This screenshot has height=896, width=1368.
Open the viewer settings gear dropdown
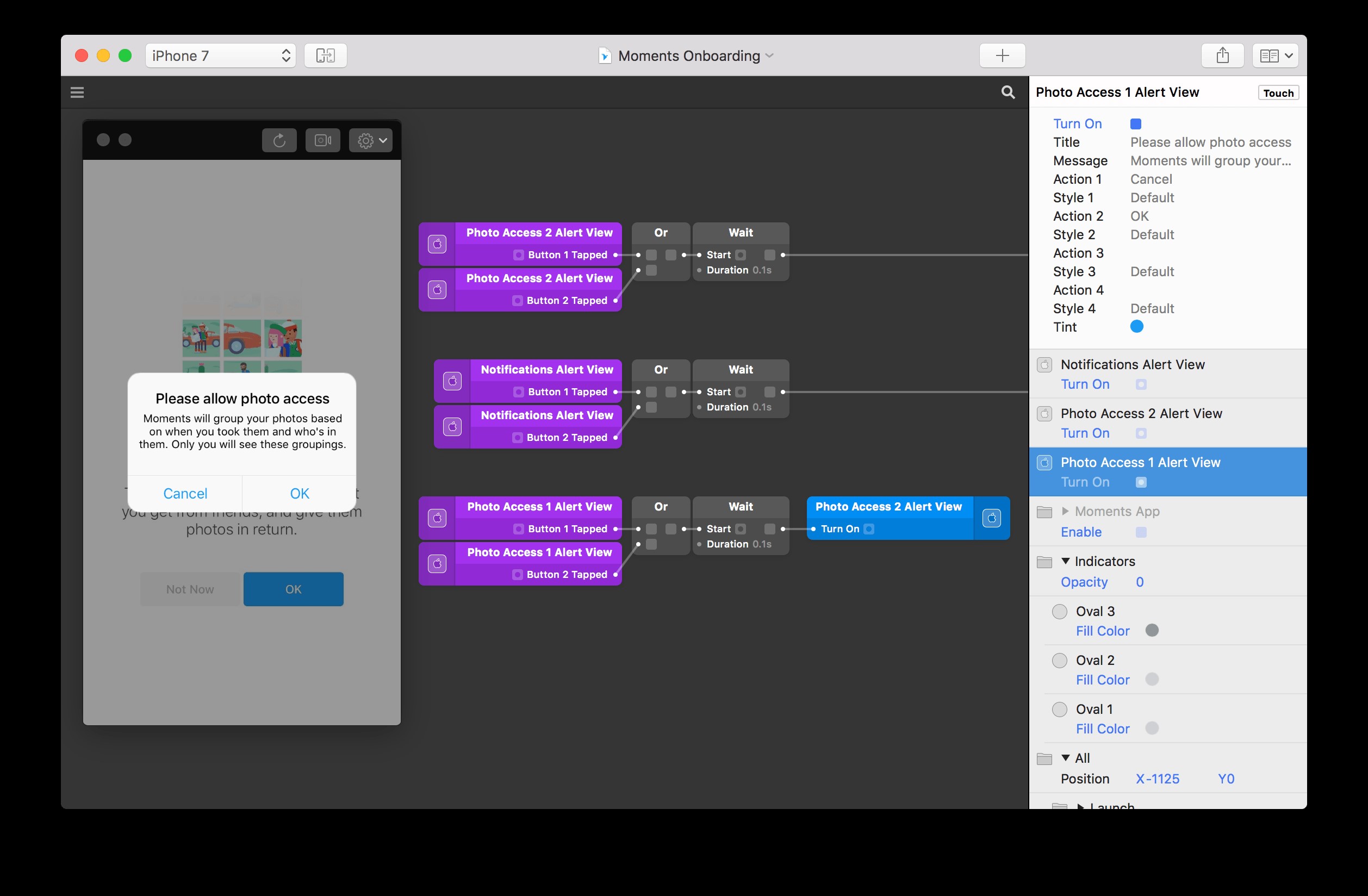tap(371, 140)
